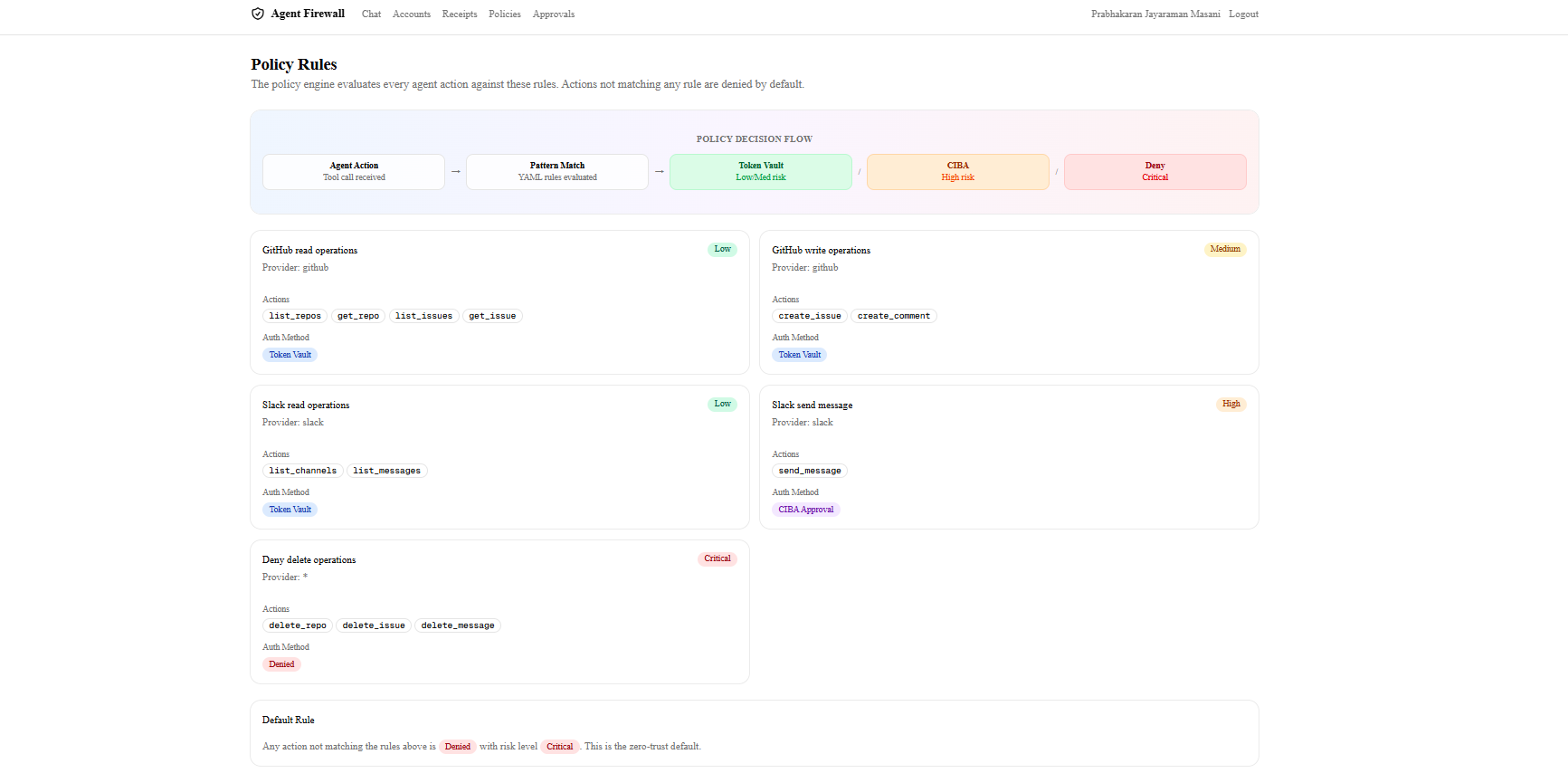Click the Agent Firewall shield logo icon
Viewport: 1568px width, 773px height.
[258, 14]
